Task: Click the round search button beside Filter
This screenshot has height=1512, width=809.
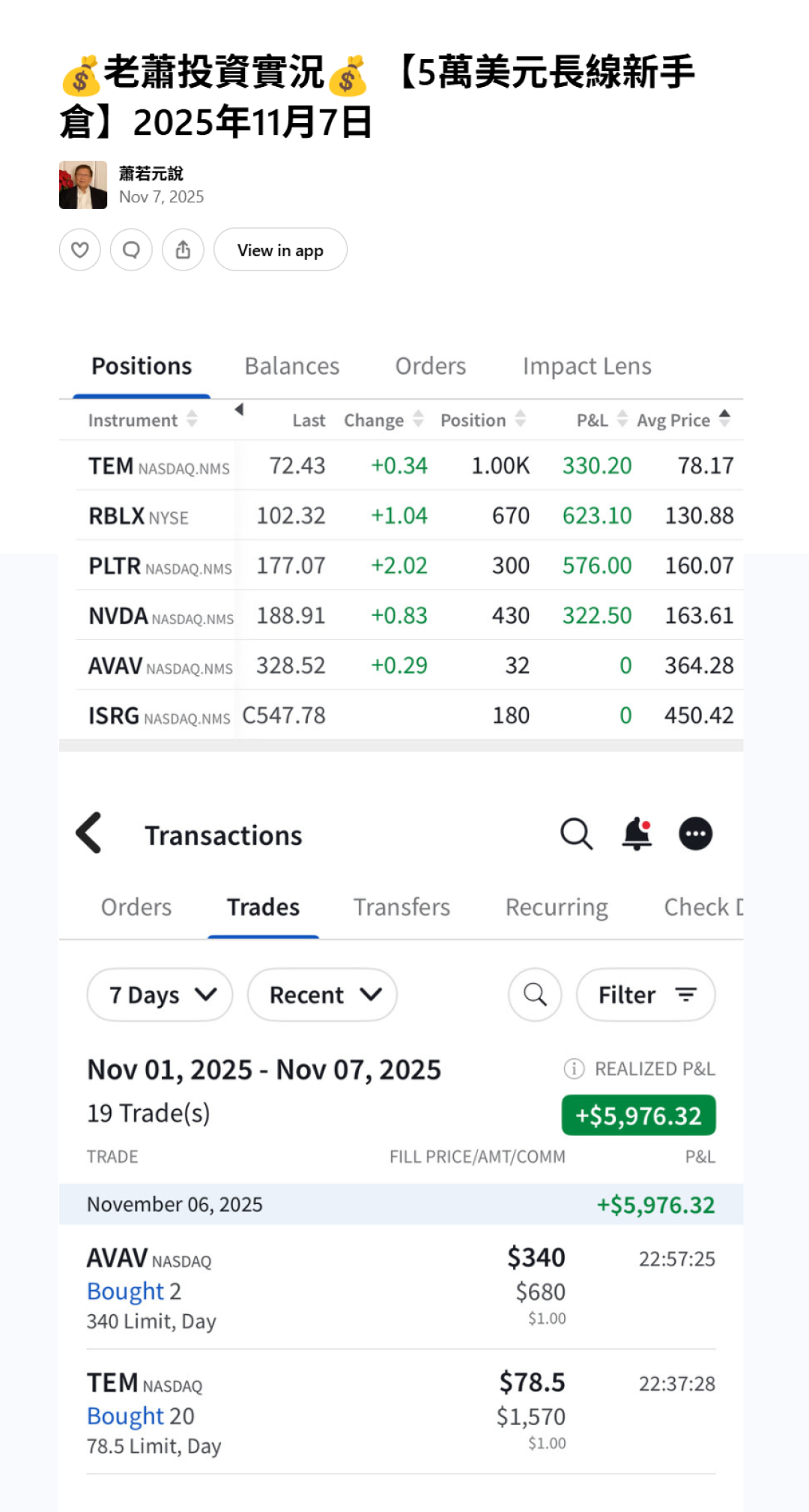Action: click(535, 994)
